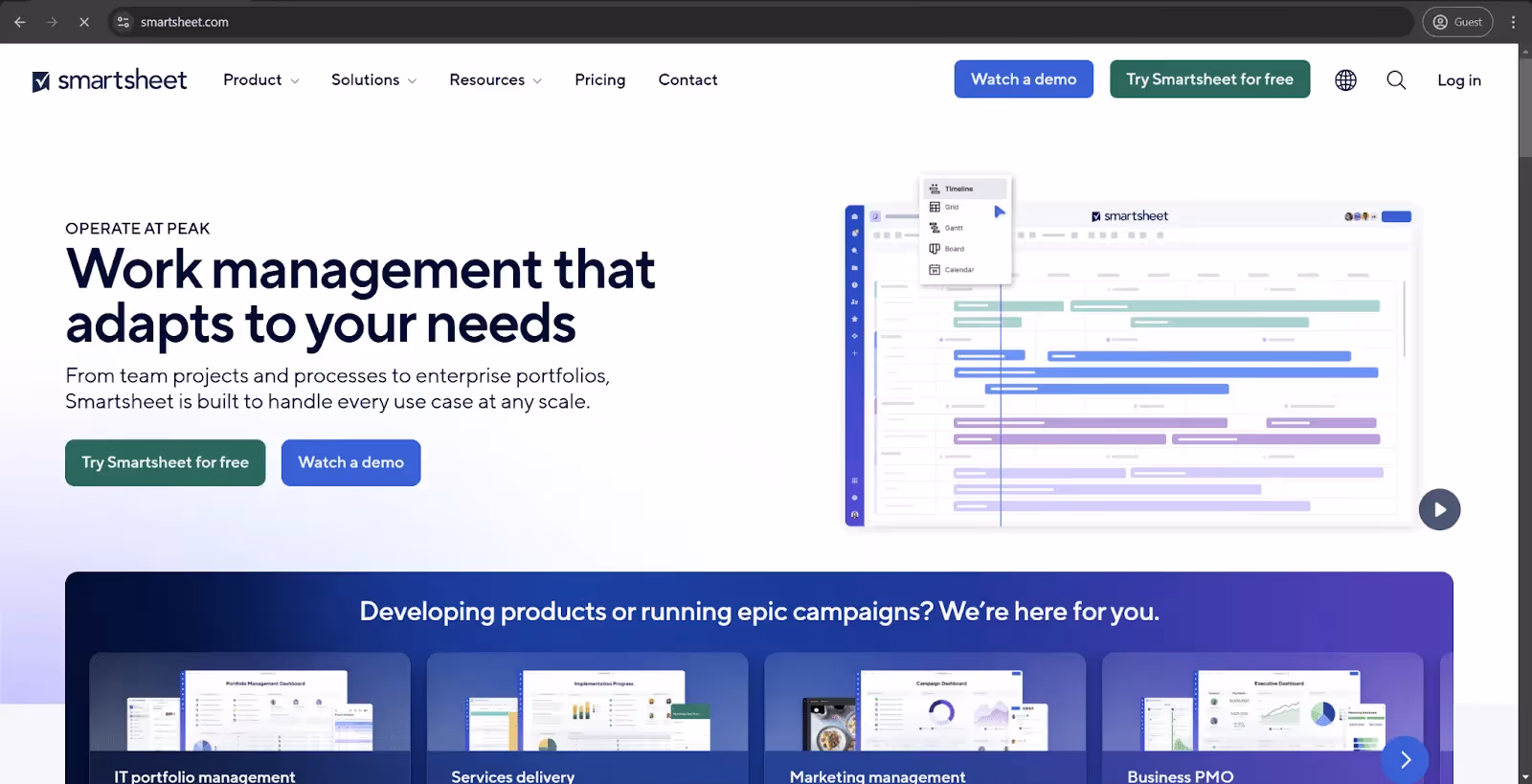Open the Business PMO card
Image resolution: width=1532 pixels, height=784 pixels.
[x=1262, y=718]
